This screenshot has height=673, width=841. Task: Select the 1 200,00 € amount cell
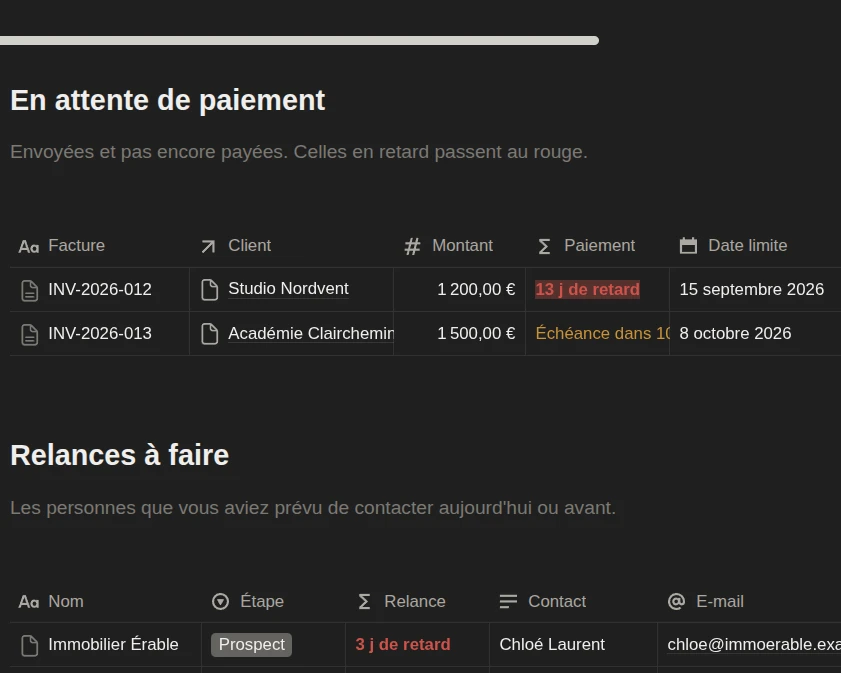(459, 290)
